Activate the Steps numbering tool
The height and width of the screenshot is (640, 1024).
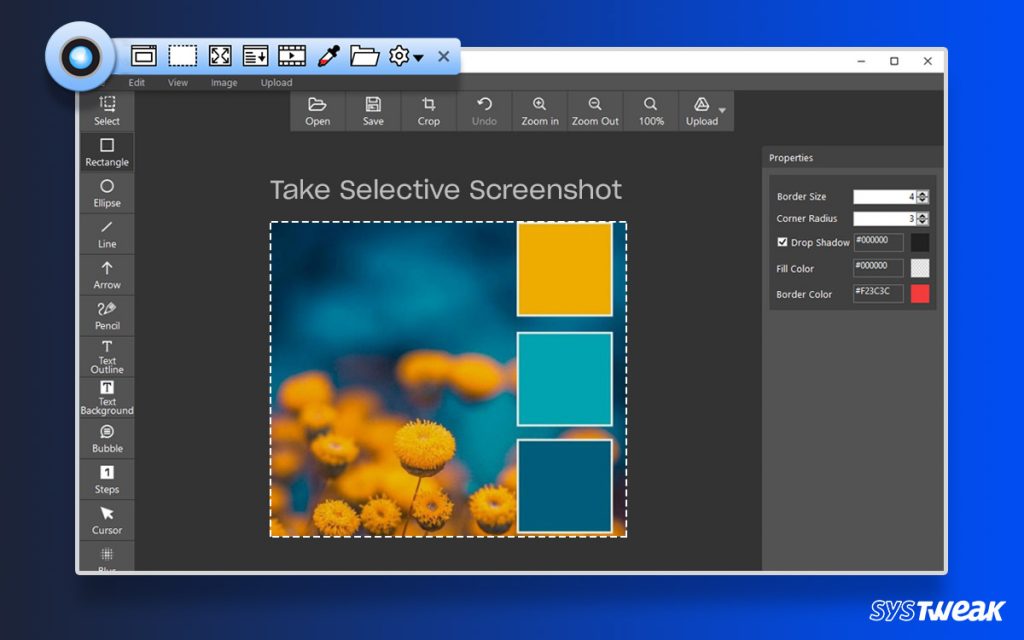point(106,478)
